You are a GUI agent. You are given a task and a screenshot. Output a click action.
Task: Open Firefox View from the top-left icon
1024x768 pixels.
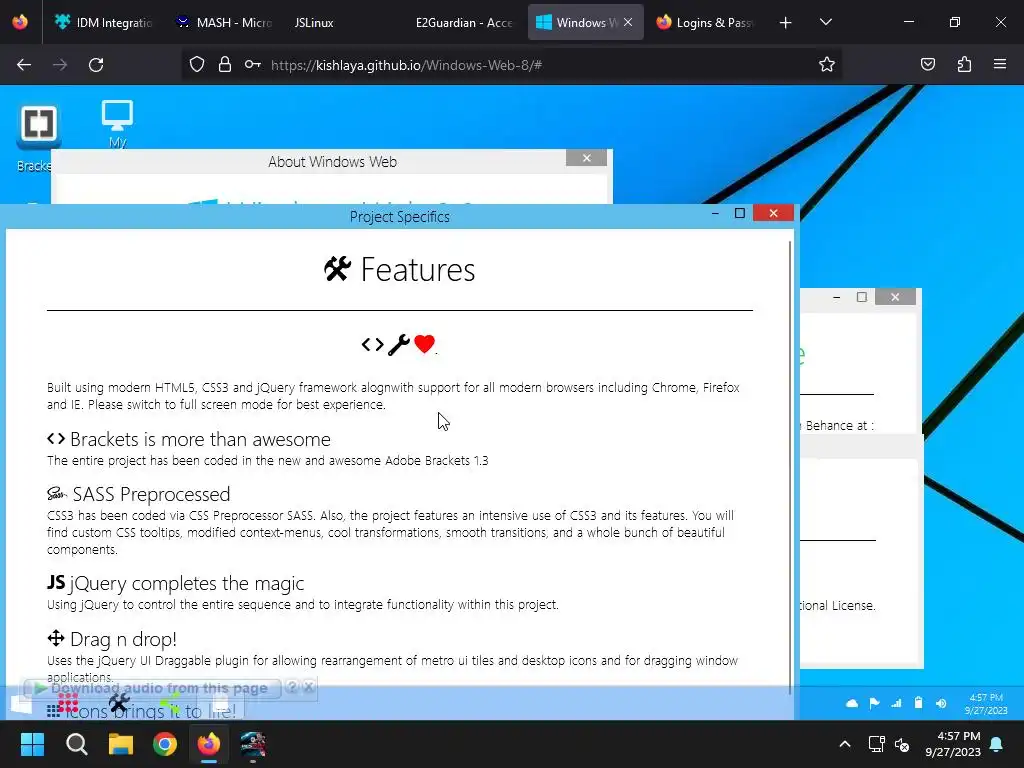(20, 22)
